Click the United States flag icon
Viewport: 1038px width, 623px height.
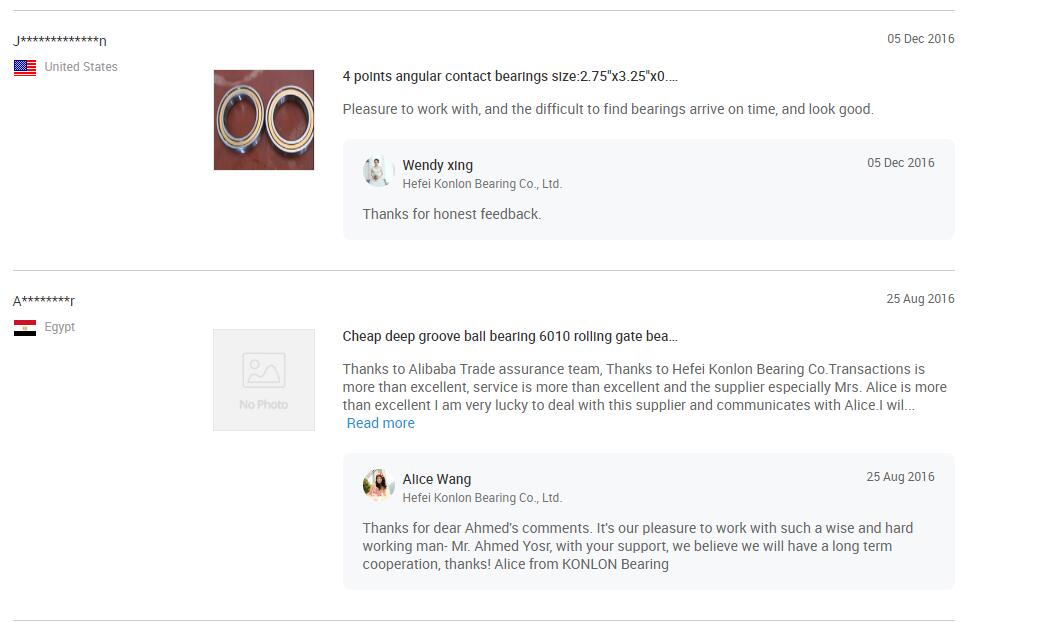coord(25,68)
